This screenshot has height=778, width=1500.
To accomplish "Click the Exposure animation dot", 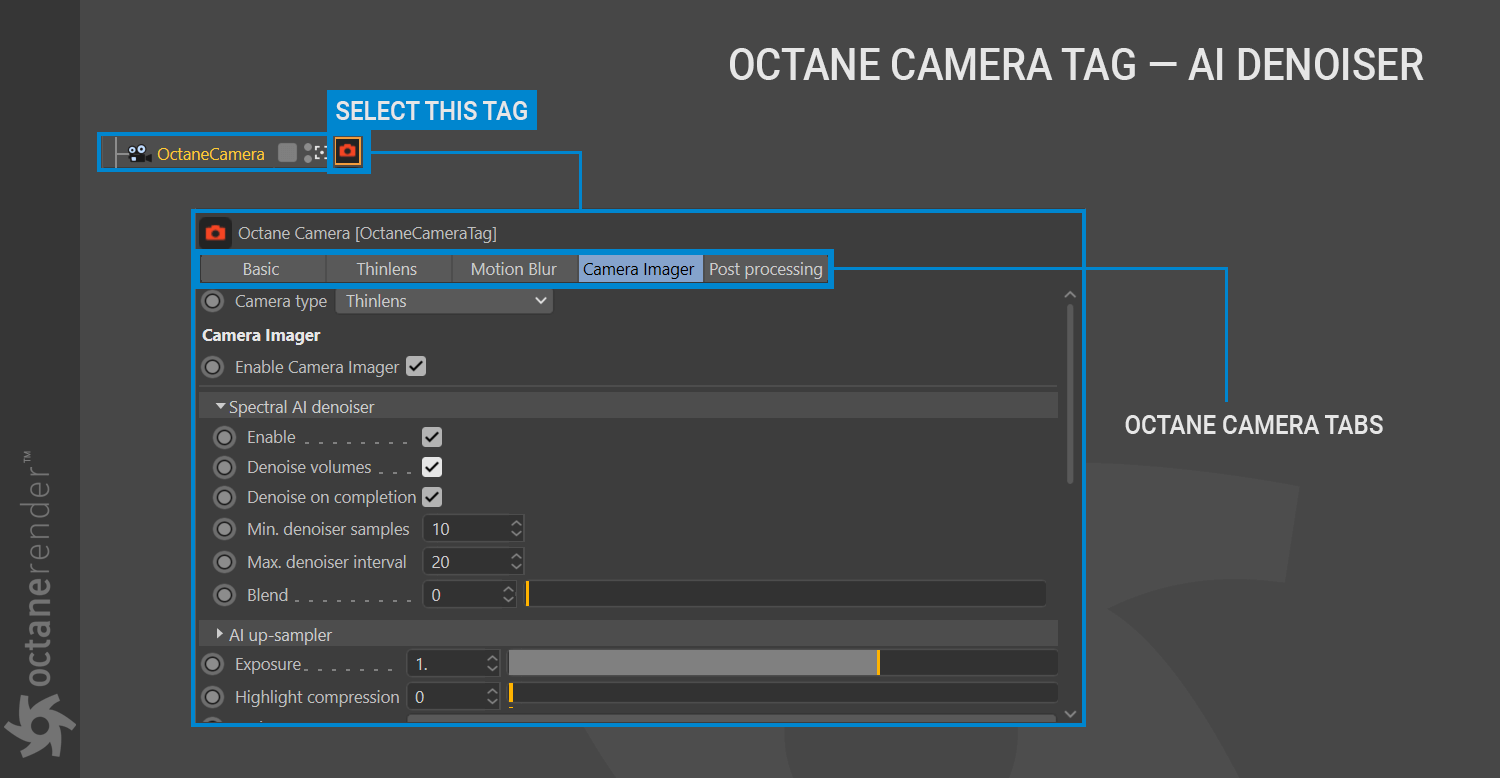I will [213, 664].
